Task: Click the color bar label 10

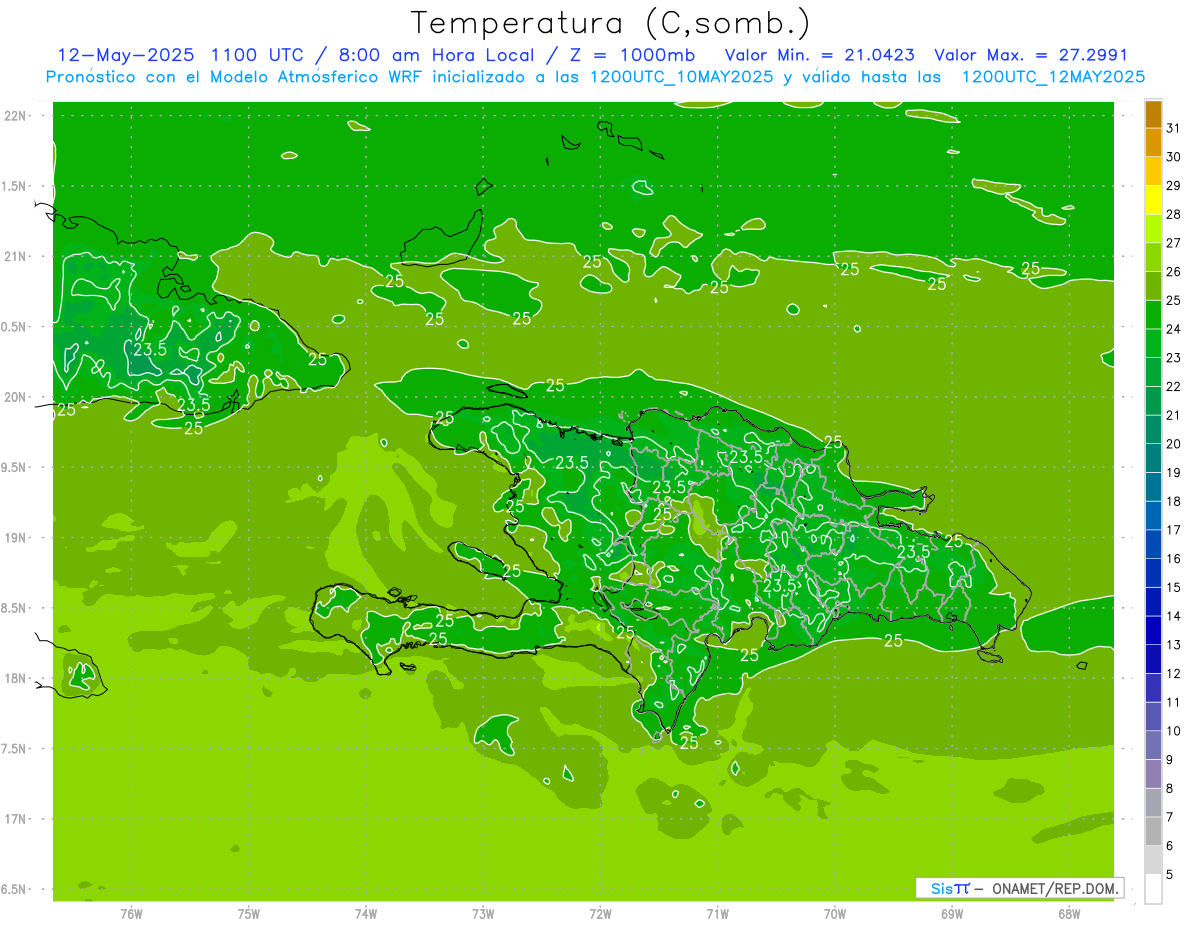Action: click(x=1174, y=731)
